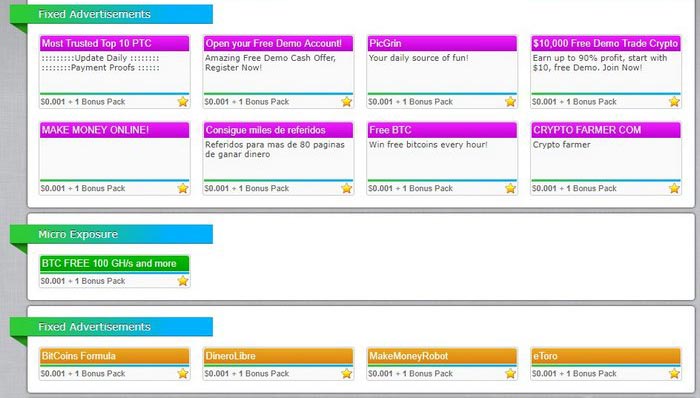Screen dimensions: 700x398
Task: Click the star icon on eToro ad
Action: pyautogui.click(x=674, y=373)
